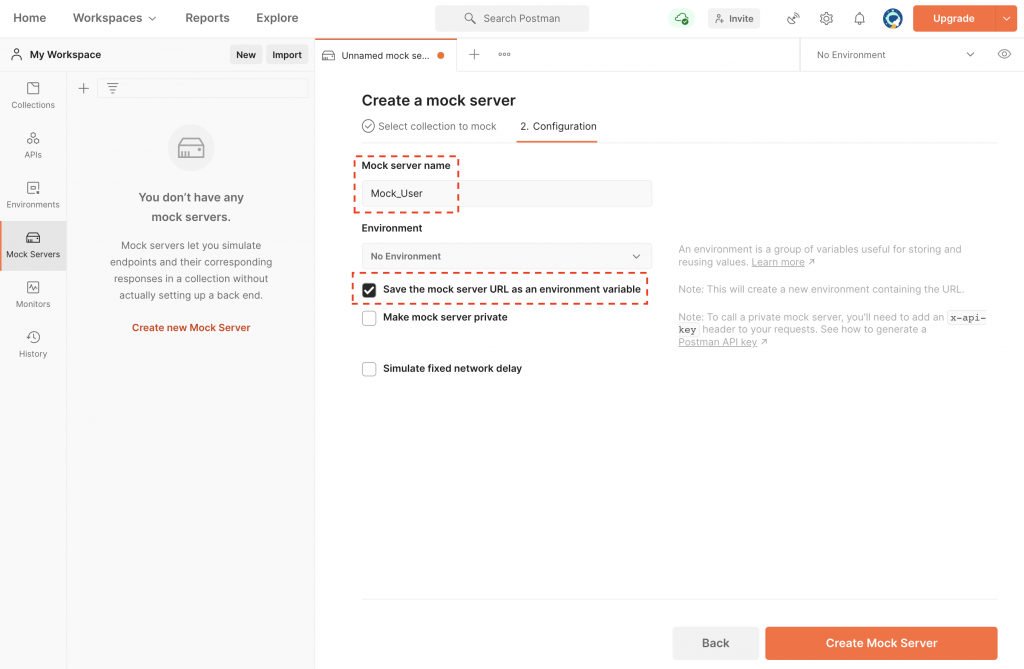Click the external arrow beside Learn more
The height and width of the screenshot is (669, 1024).
click(x=812, y=262)
